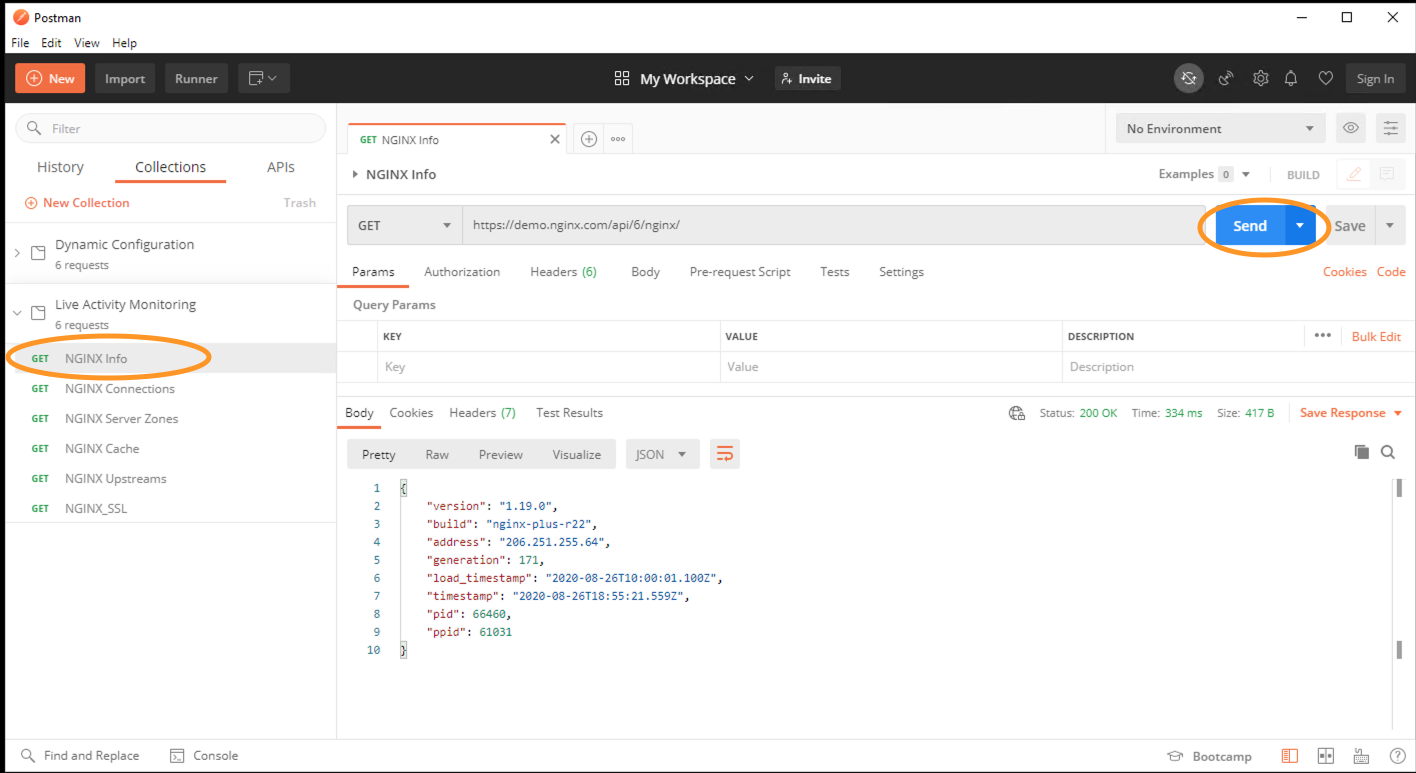Image resolution: width=1416 pixels, height=773 pixels.
Task: Expand the Dynamic Configuration collection
Action: coord(17,254)
